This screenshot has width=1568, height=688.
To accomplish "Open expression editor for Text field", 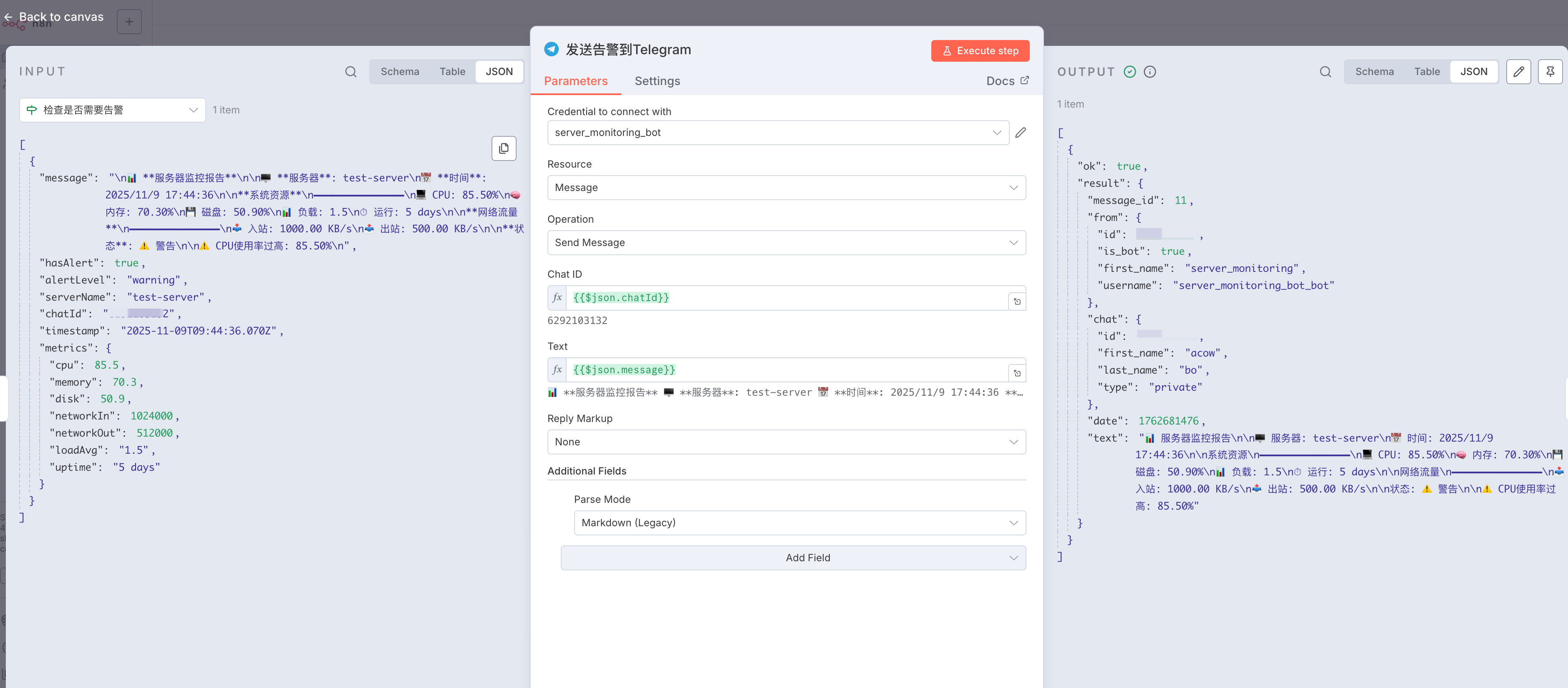I will [1016, 373].
